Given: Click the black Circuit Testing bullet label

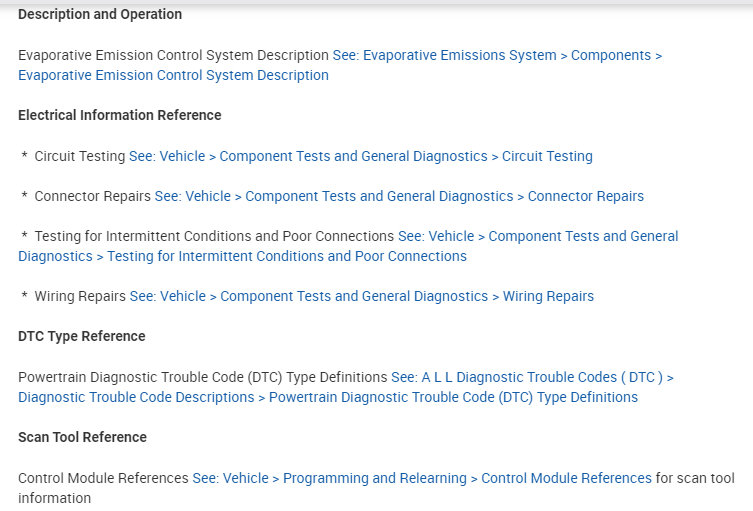Looking at the screenshot, I should [x=80, y=157].
